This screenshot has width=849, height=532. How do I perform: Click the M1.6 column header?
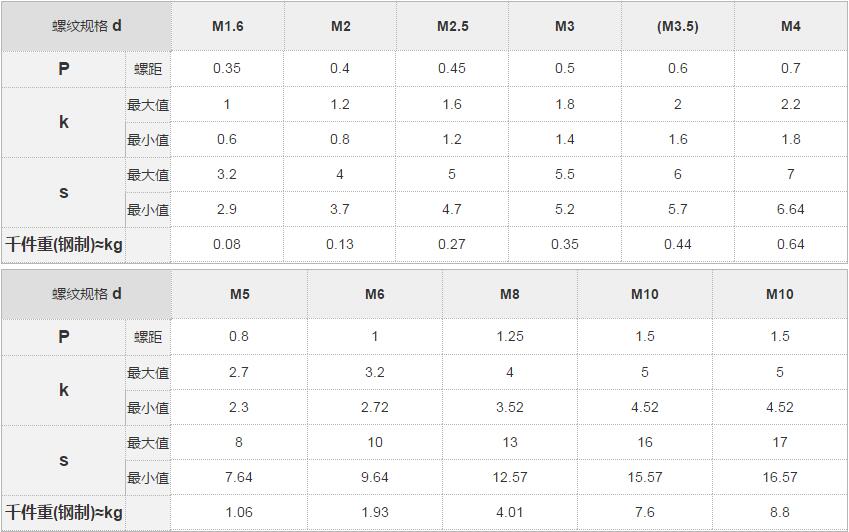coord(227,27)
